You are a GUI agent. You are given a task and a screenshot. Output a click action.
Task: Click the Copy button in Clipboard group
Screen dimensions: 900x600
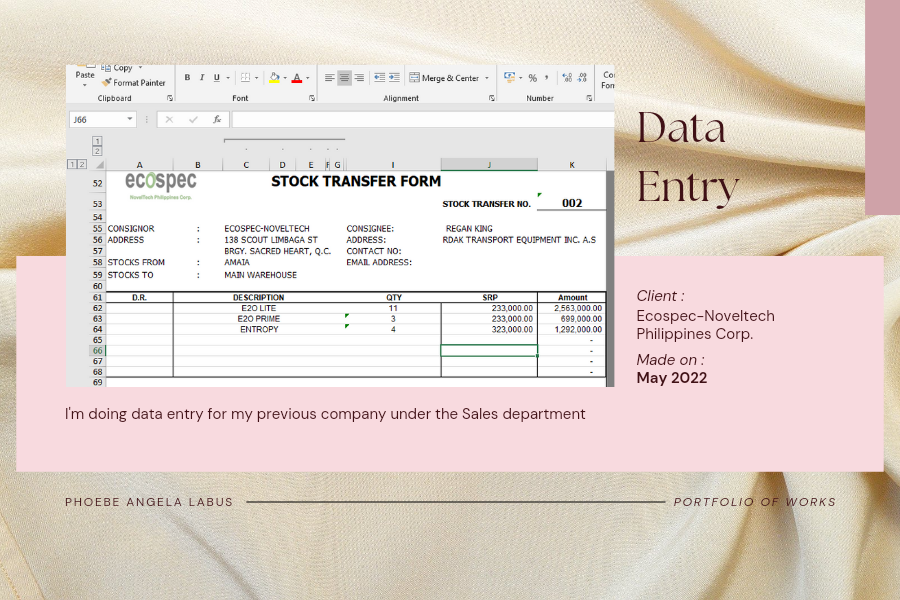click(117, 68)
